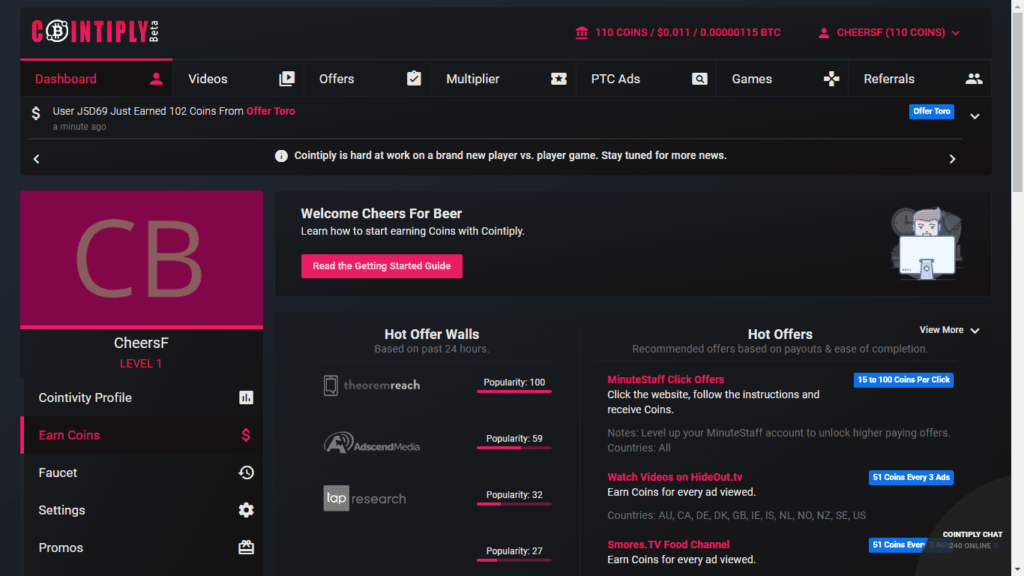
Task: Click the 15 to 100 Coins Per Click badge
Action: pyautogui.click(x=903, y=380)
